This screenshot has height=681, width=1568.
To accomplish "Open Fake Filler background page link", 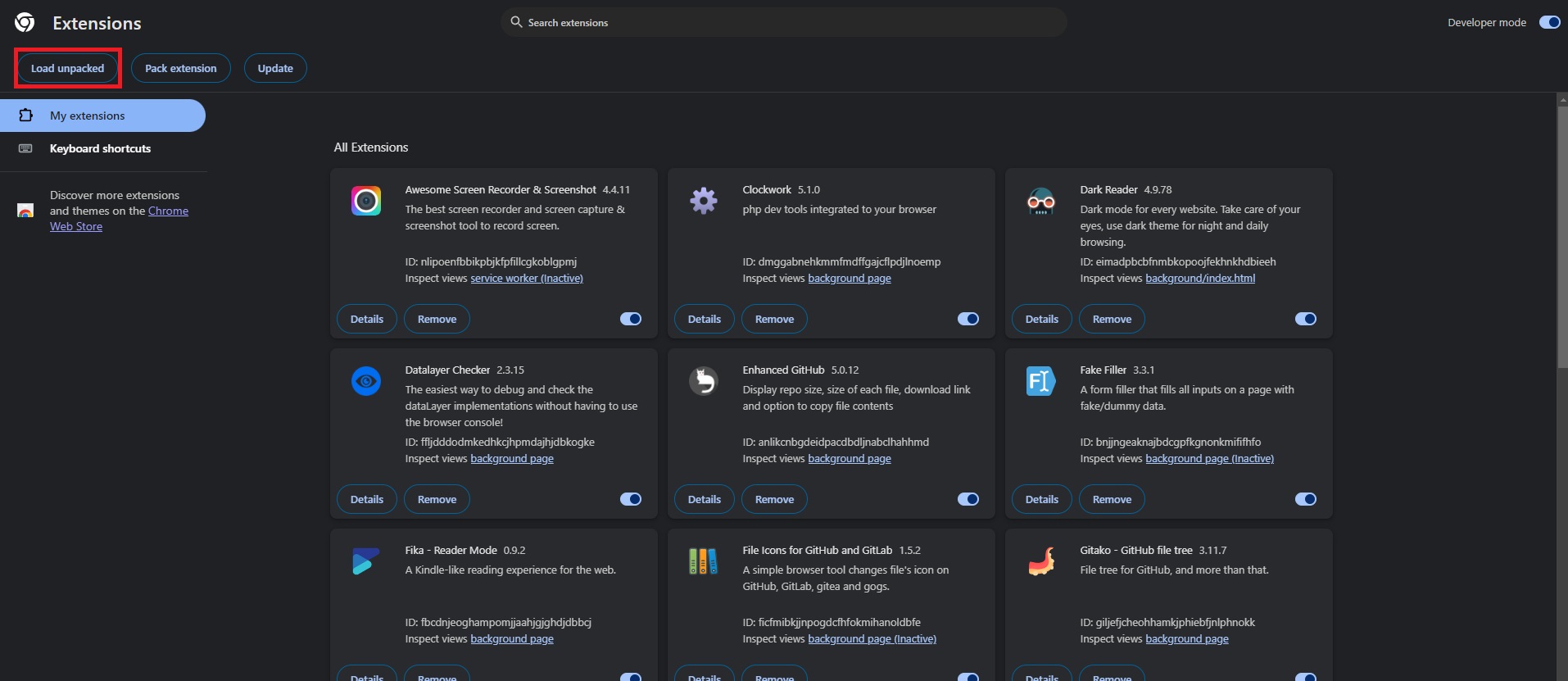I will click(x=1209, y=459).
